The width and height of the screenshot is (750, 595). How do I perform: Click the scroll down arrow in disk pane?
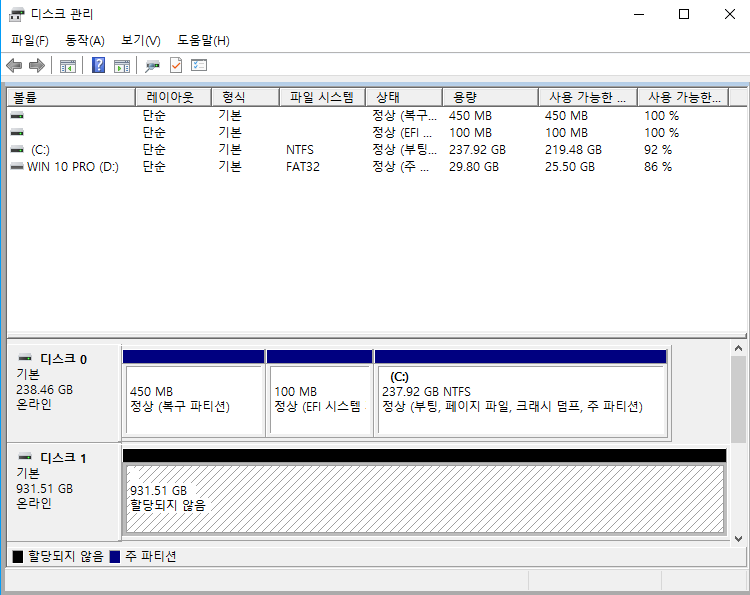[738, 539]
